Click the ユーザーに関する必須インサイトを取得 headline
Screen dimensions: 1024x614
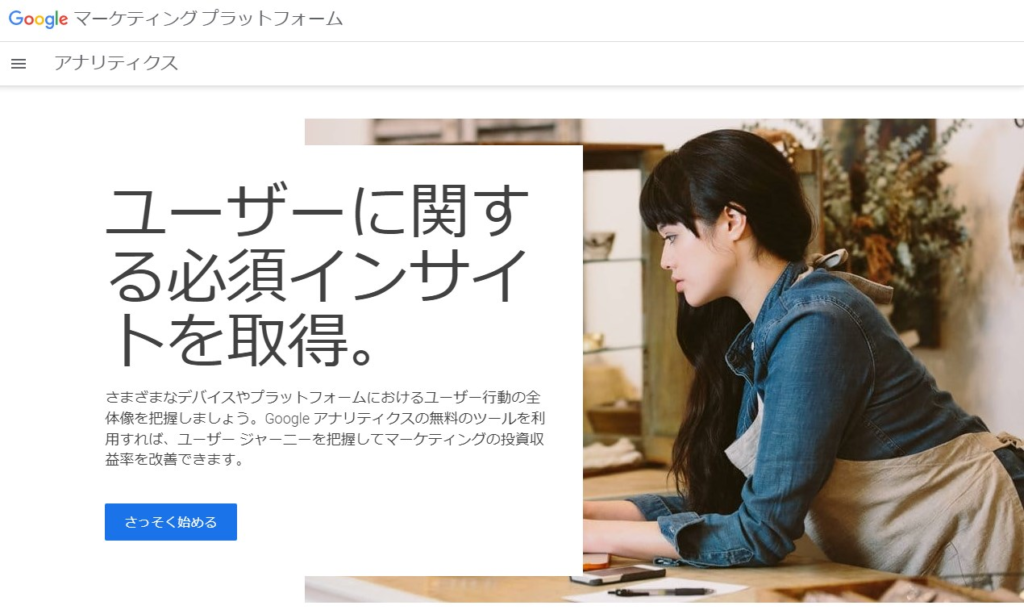pos(317,276)
